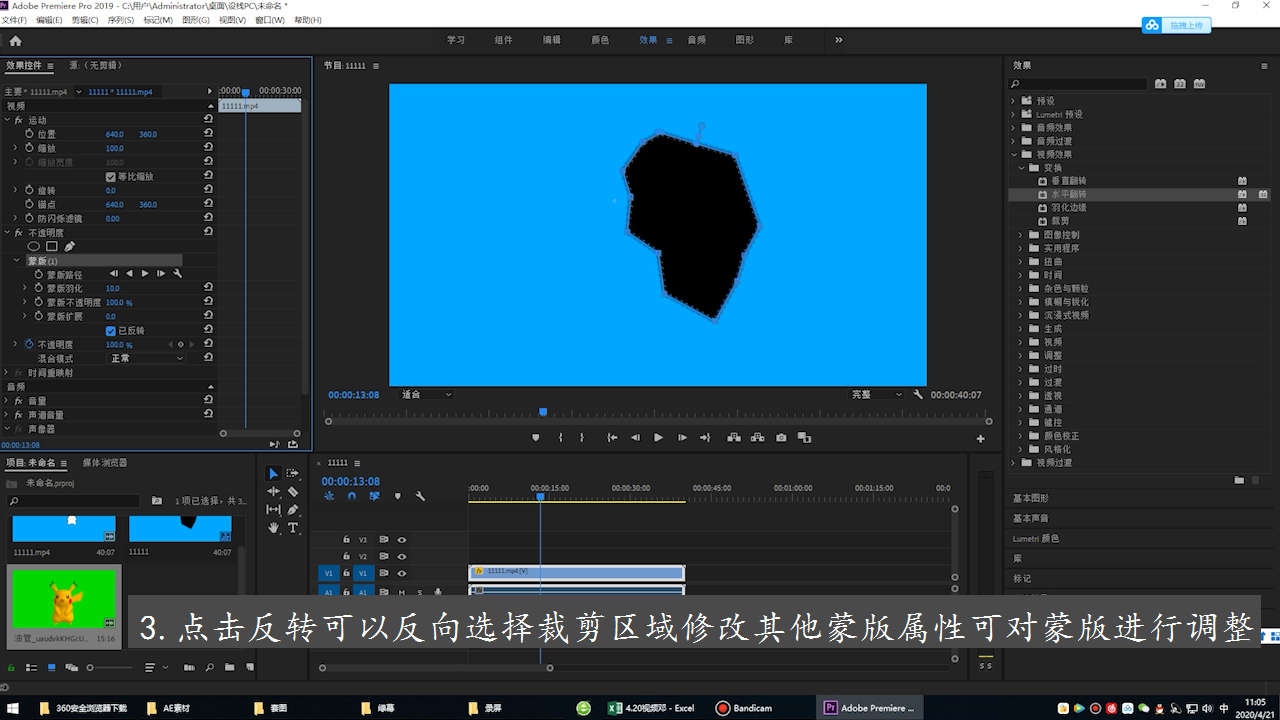Expand the Lumetri presets folder

(1013, 114)
